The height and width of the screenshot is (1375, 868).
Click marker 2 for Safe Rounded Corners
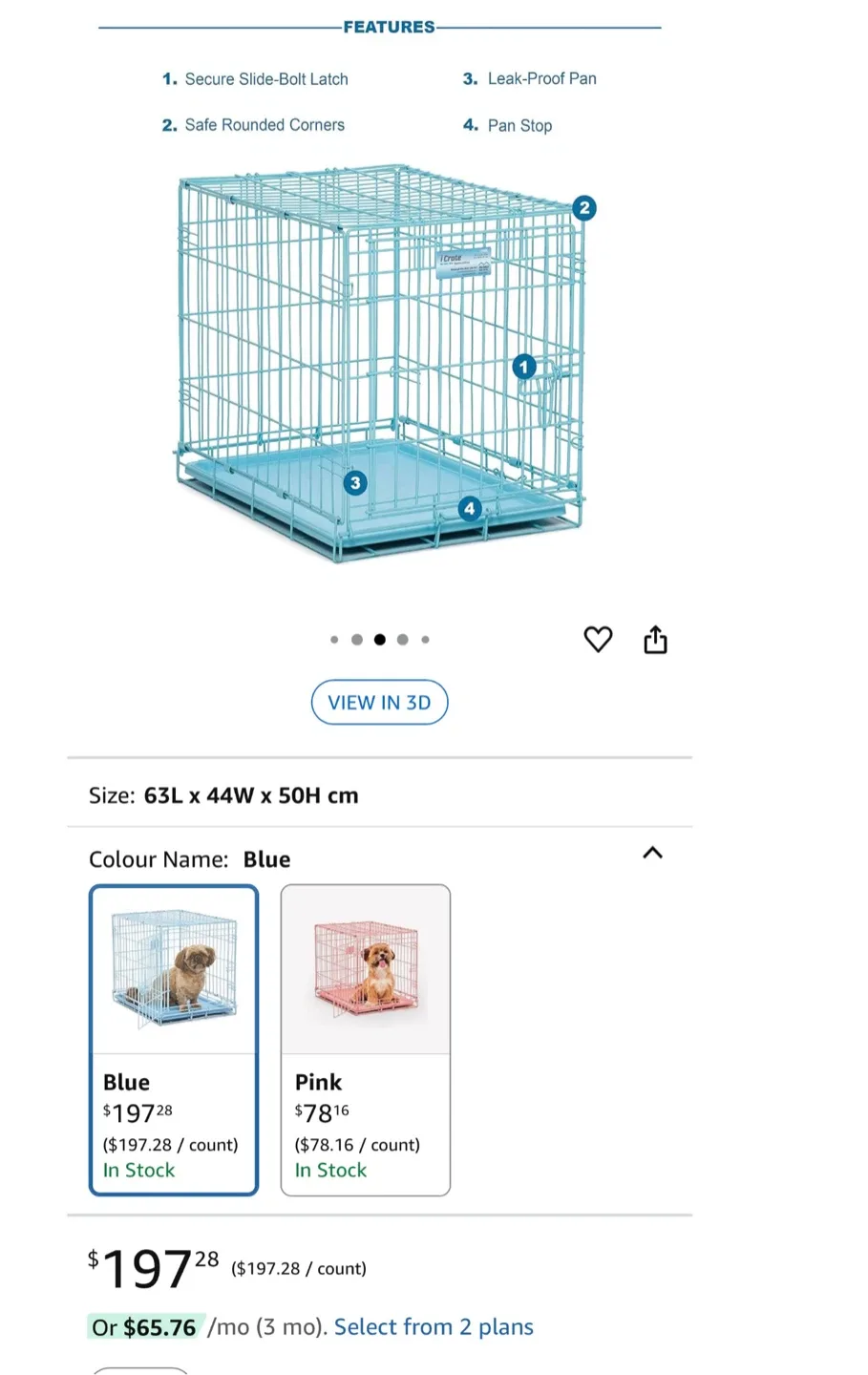pos(583,207)
